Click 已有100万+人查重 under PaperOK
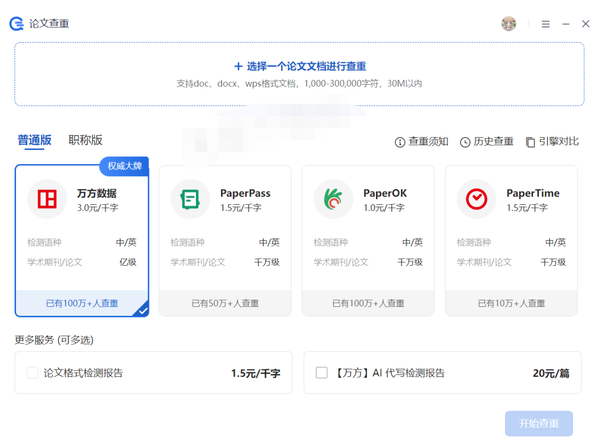Screen dimensions: 591x441 click(368, 303)
